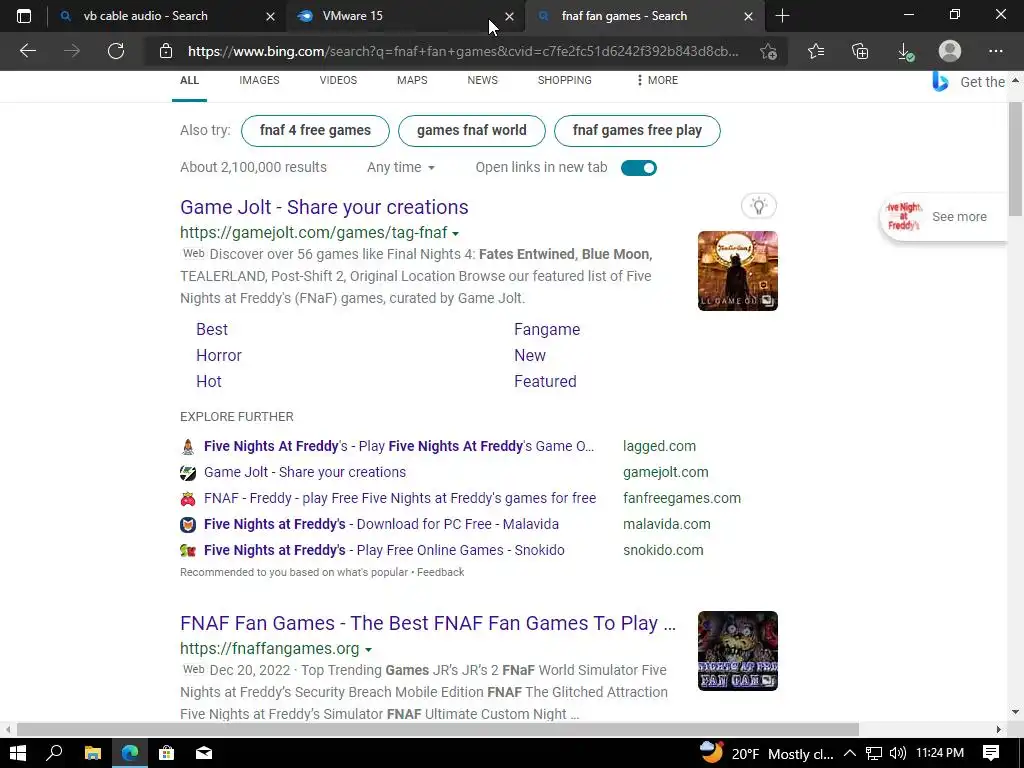1024x768 pixels.
Task: Open the network status icon
Action: click(874, 753)
